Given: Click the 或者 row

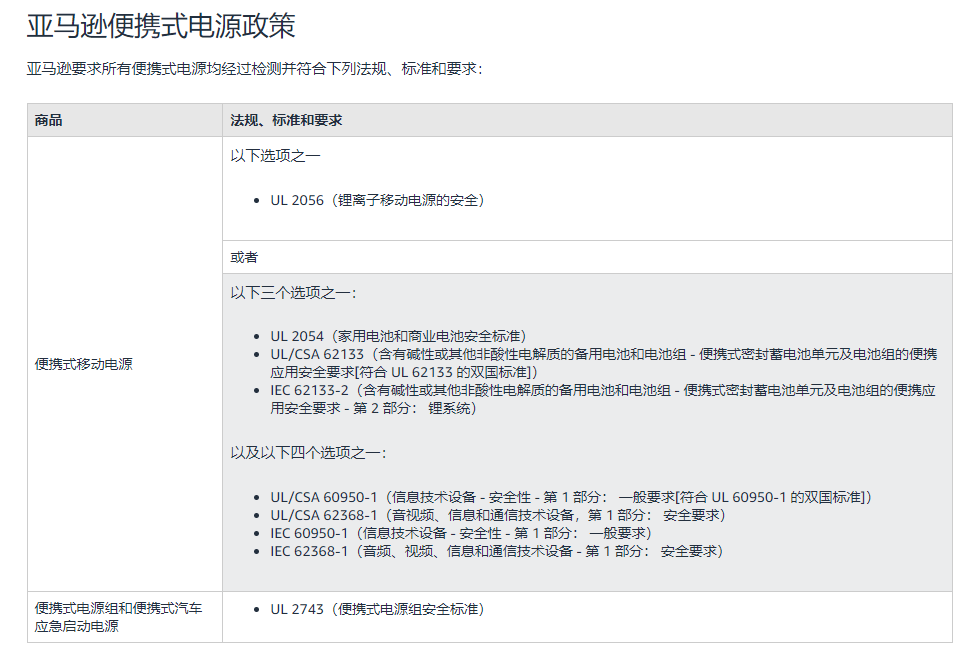Looking at the screenshot, I should tap(587, 257).
